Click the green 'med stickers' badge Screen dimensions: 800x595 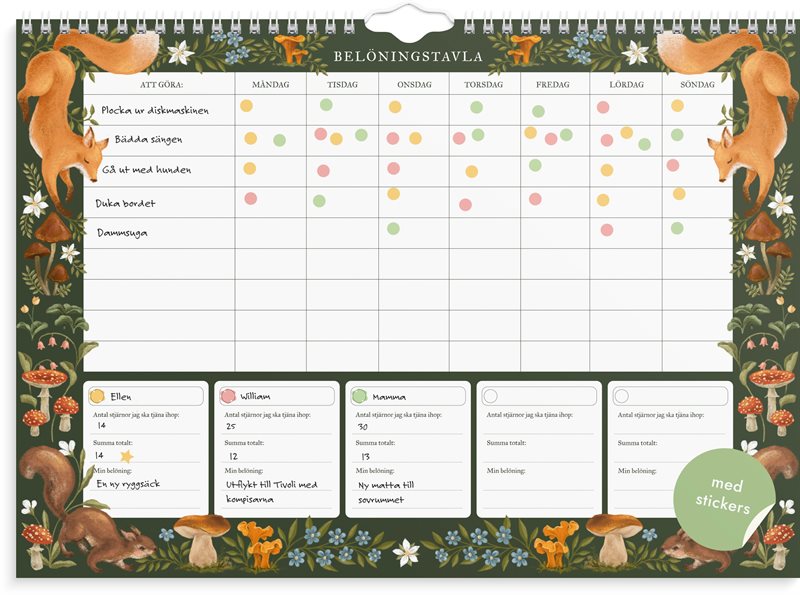(718, 497)
